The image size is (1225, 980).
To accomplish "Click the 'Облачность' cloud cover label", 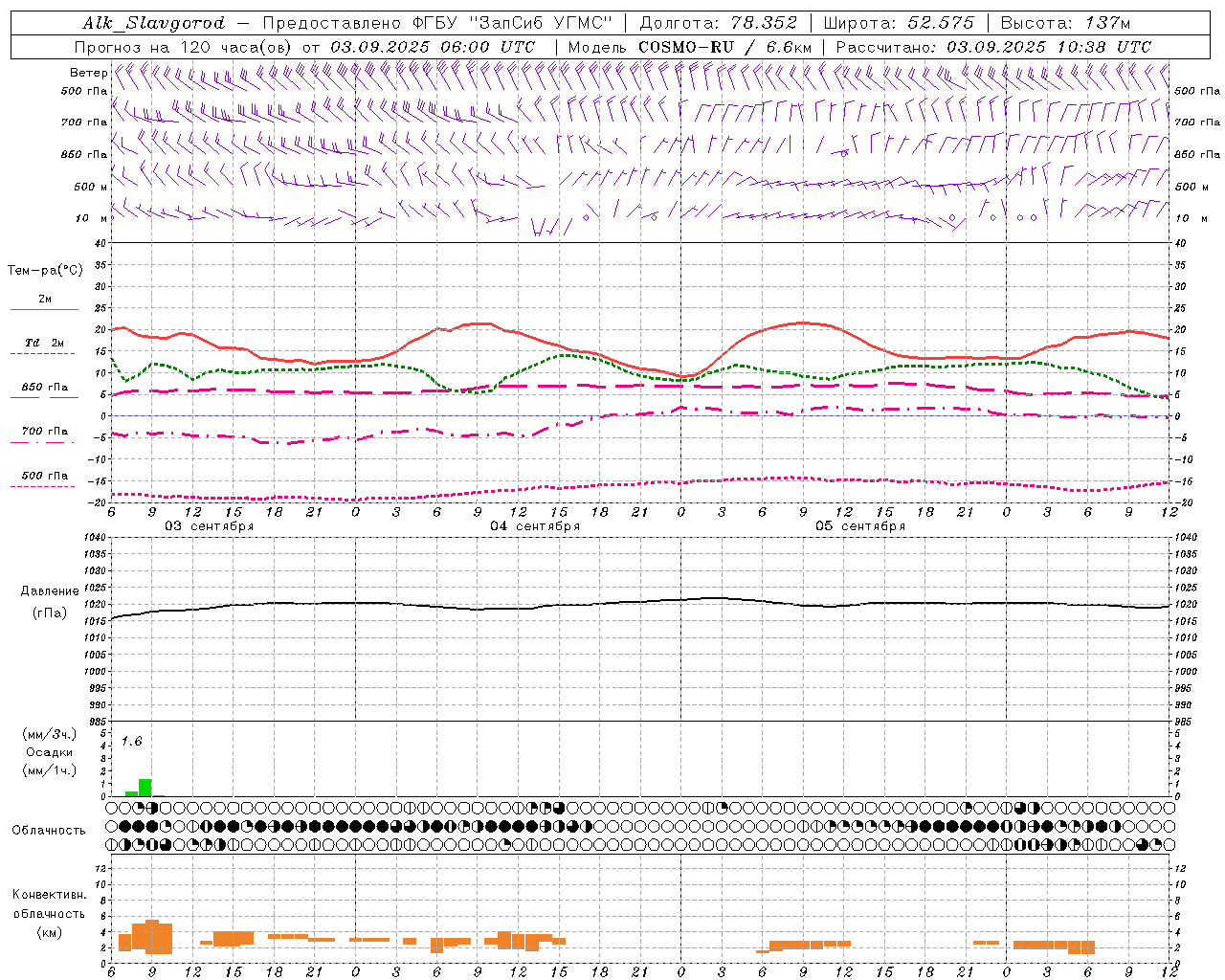I will pos(49,830).
